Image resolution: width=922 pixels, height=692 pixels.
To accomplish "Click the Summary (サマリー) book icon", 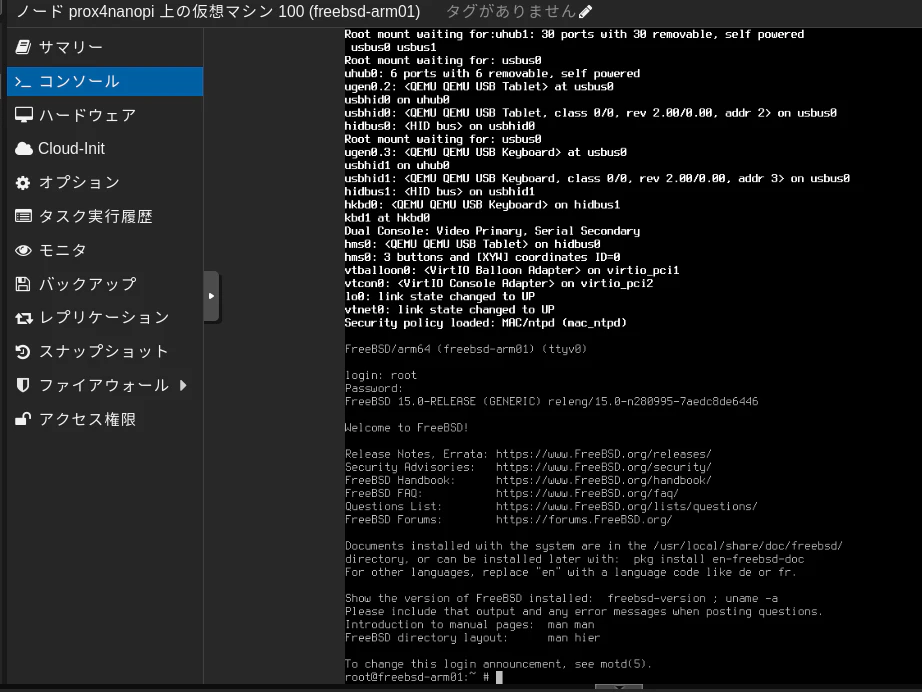I will click(23, 47).
